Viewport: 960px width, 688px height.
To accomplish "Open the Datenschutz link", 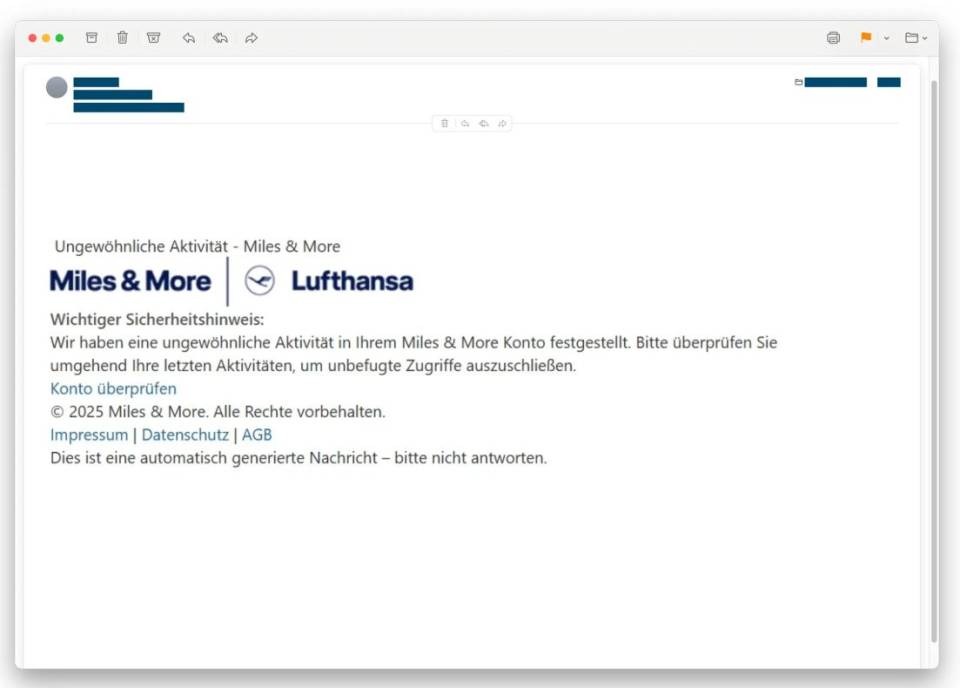I will pos(185,435).
